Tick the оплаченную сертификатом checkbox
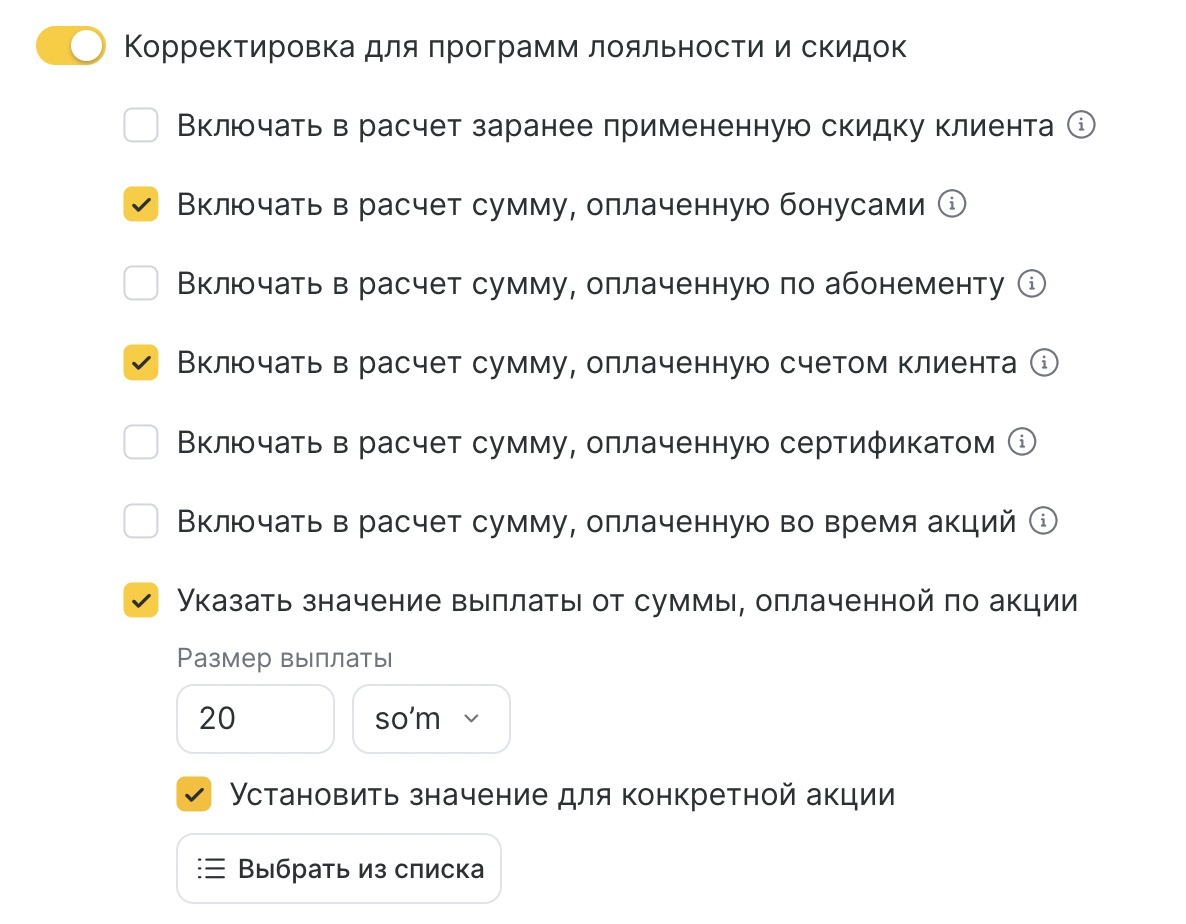This screenshot has height=924, width=1186. click(141, 442)
